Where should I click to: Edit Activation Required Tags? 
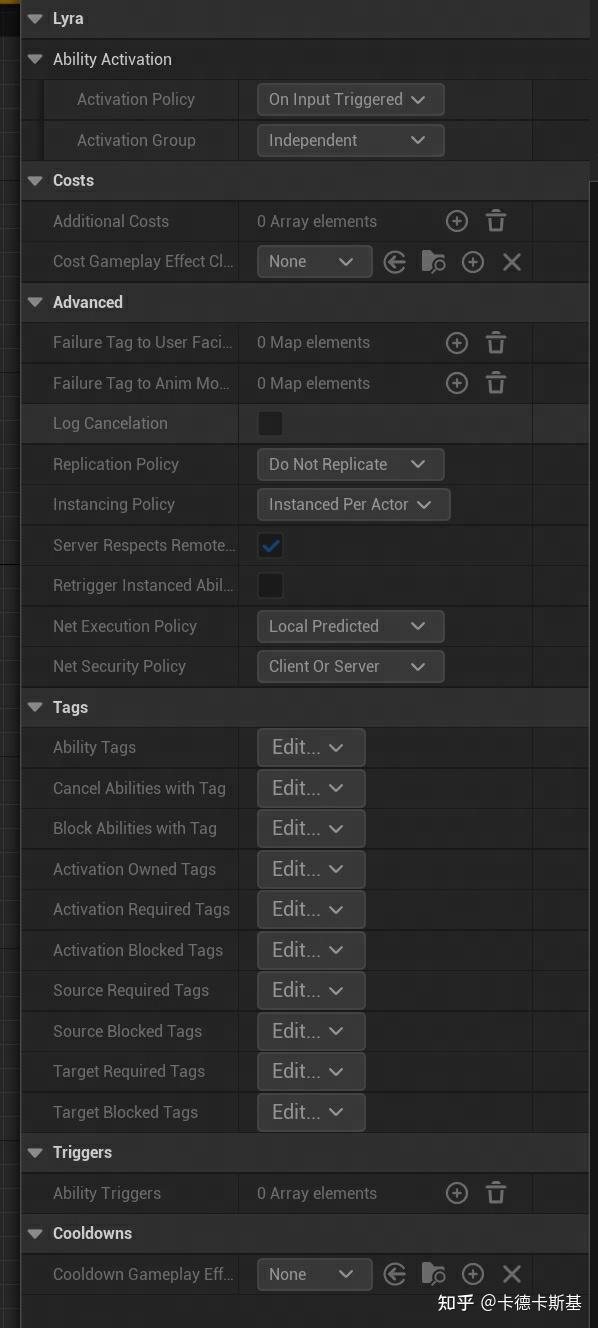311,909
